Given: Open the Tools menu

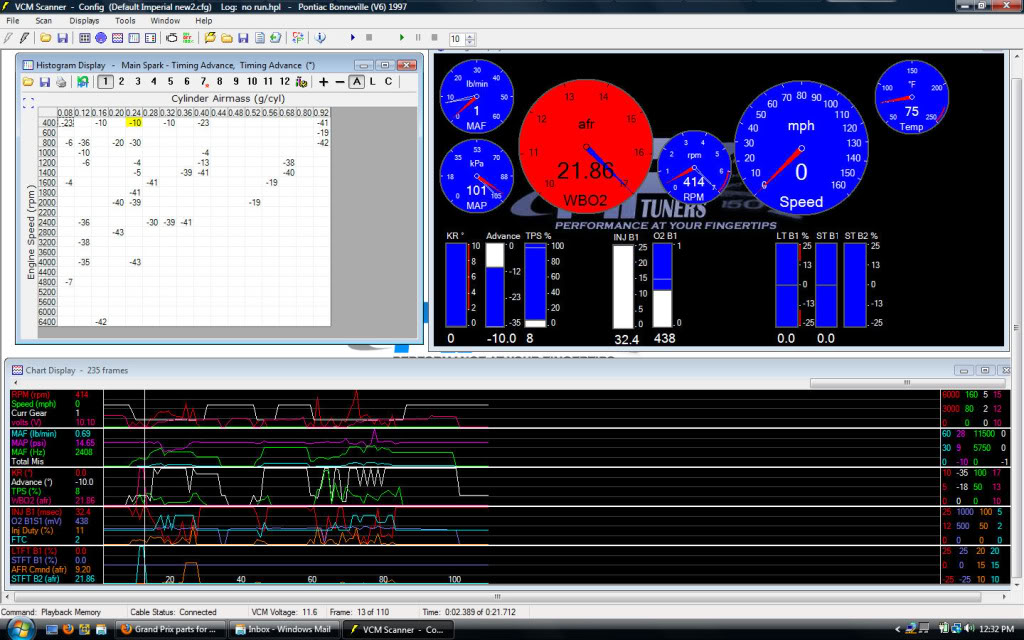Looking at the screenshot, I should click(125, 21).
